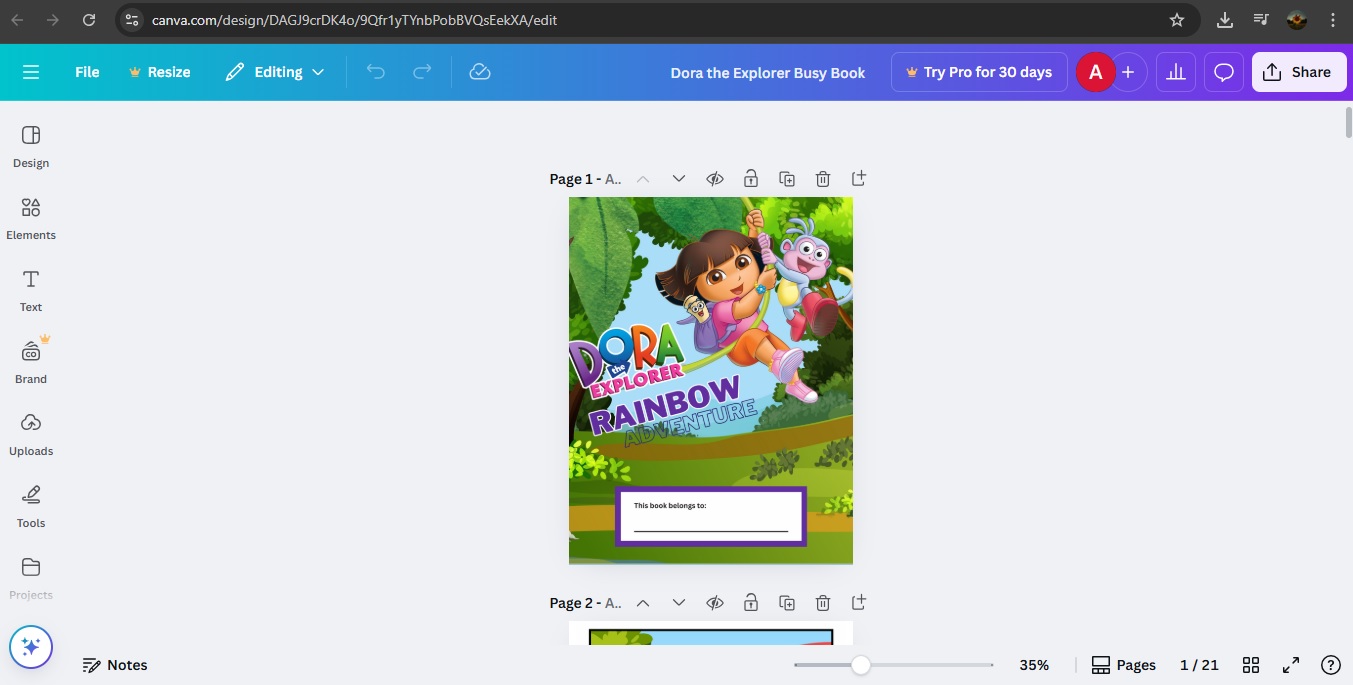This screenshot has height=685, width=1353.
Task: Delete Page 1 with trash icon
Action: click(x=822, y=179)
